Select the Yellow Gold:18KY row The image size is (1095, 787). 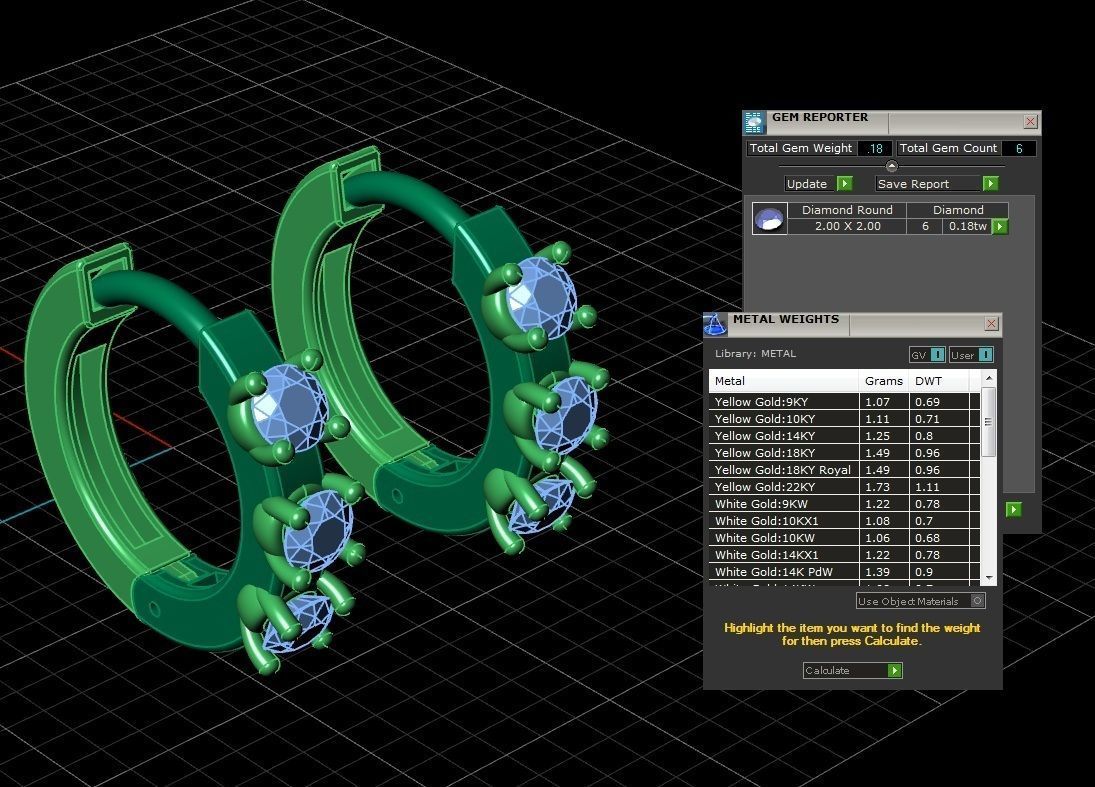coord(844,453)
